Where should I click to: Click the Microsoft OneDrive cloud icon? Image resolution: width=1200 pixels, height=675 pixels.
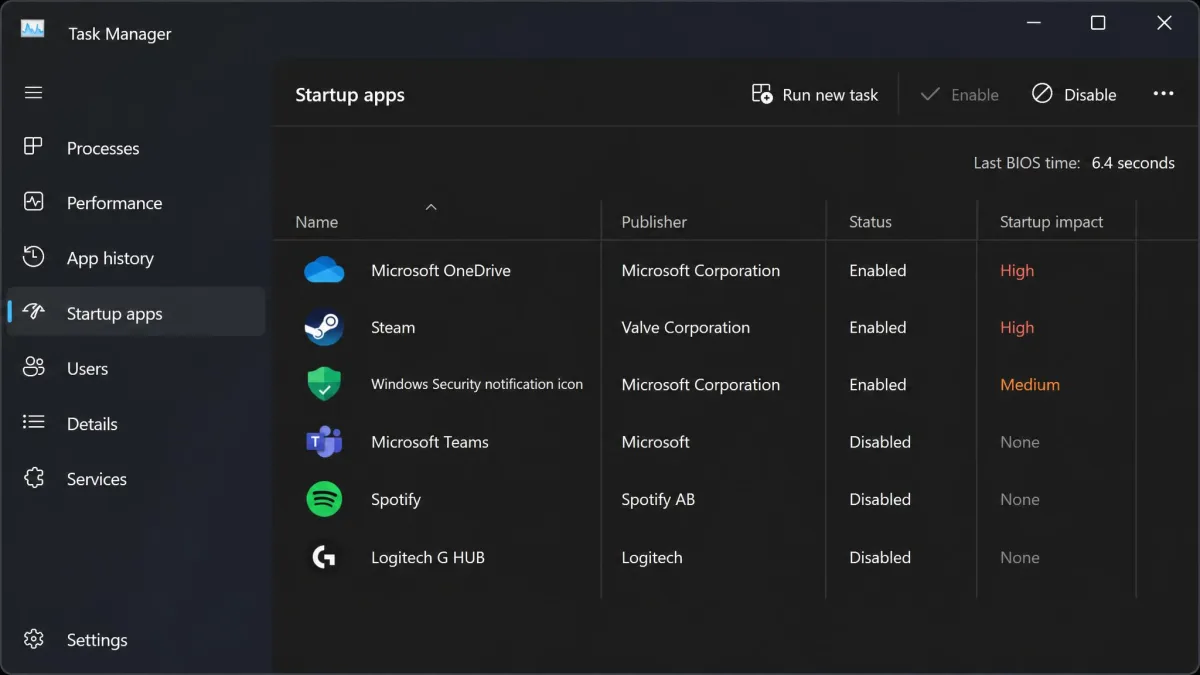coord(324,270)
